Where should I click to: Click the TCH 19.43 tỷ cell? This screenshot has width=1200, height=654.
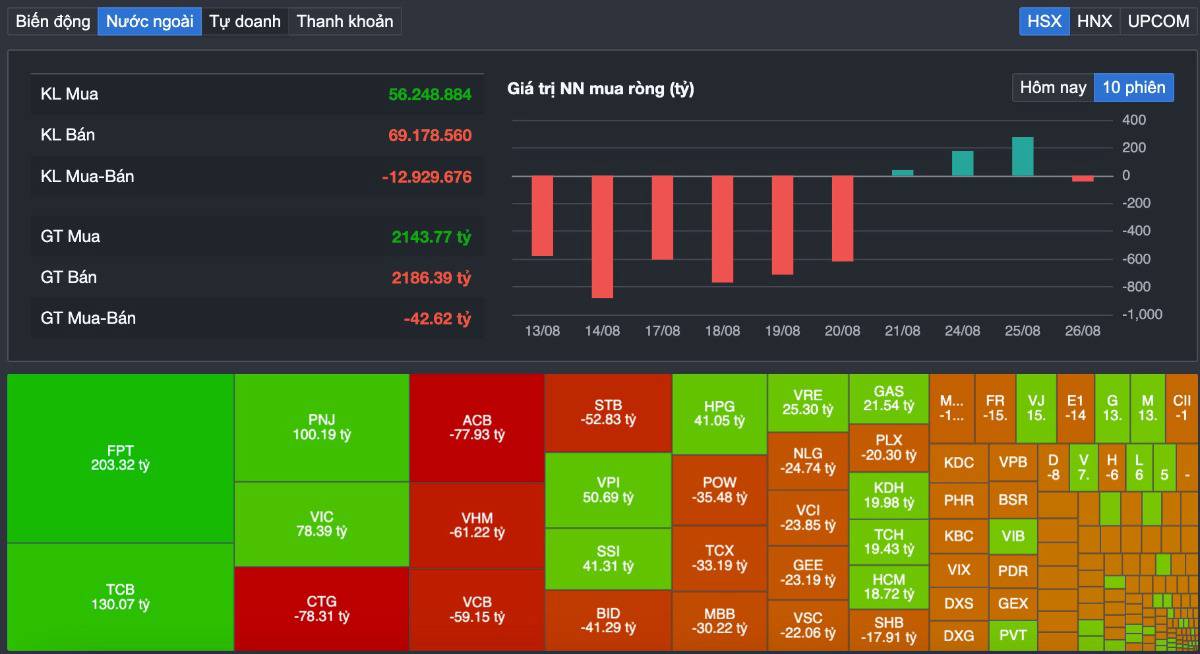click(x=889, y=542)
